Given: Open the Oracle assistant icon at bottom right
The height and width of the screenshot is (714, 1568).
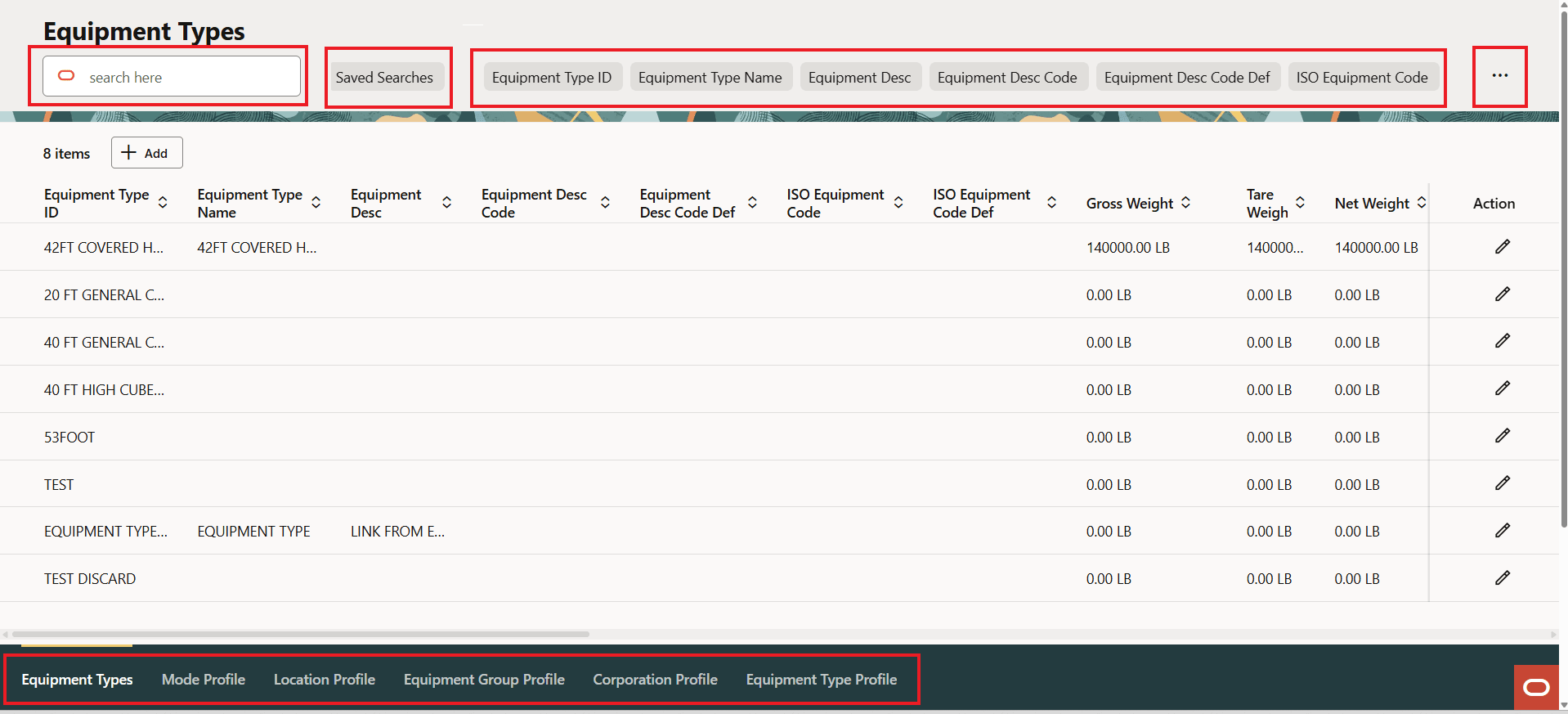Looking at the screenshot, I should (x=1536, y=687).
